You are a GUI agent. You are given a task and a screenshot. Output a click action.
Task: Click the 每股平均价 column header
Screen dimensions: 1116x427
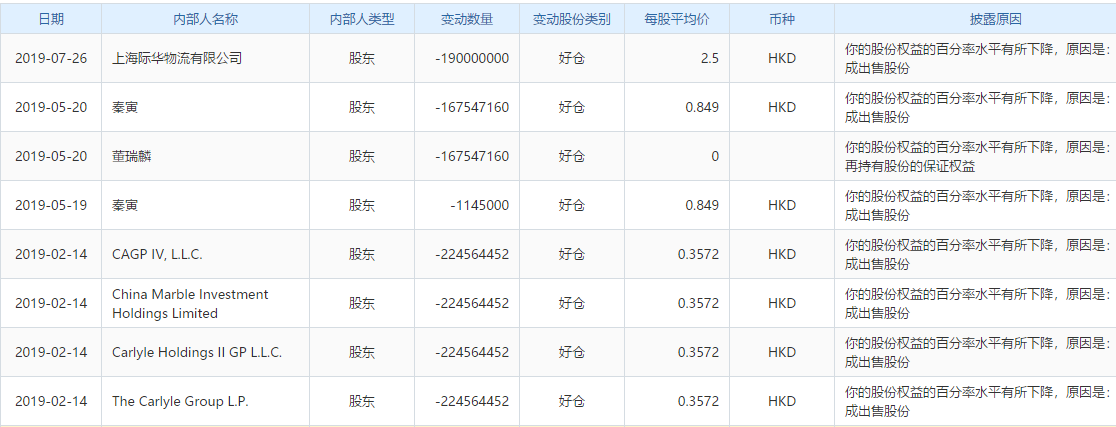coord(677,19)
